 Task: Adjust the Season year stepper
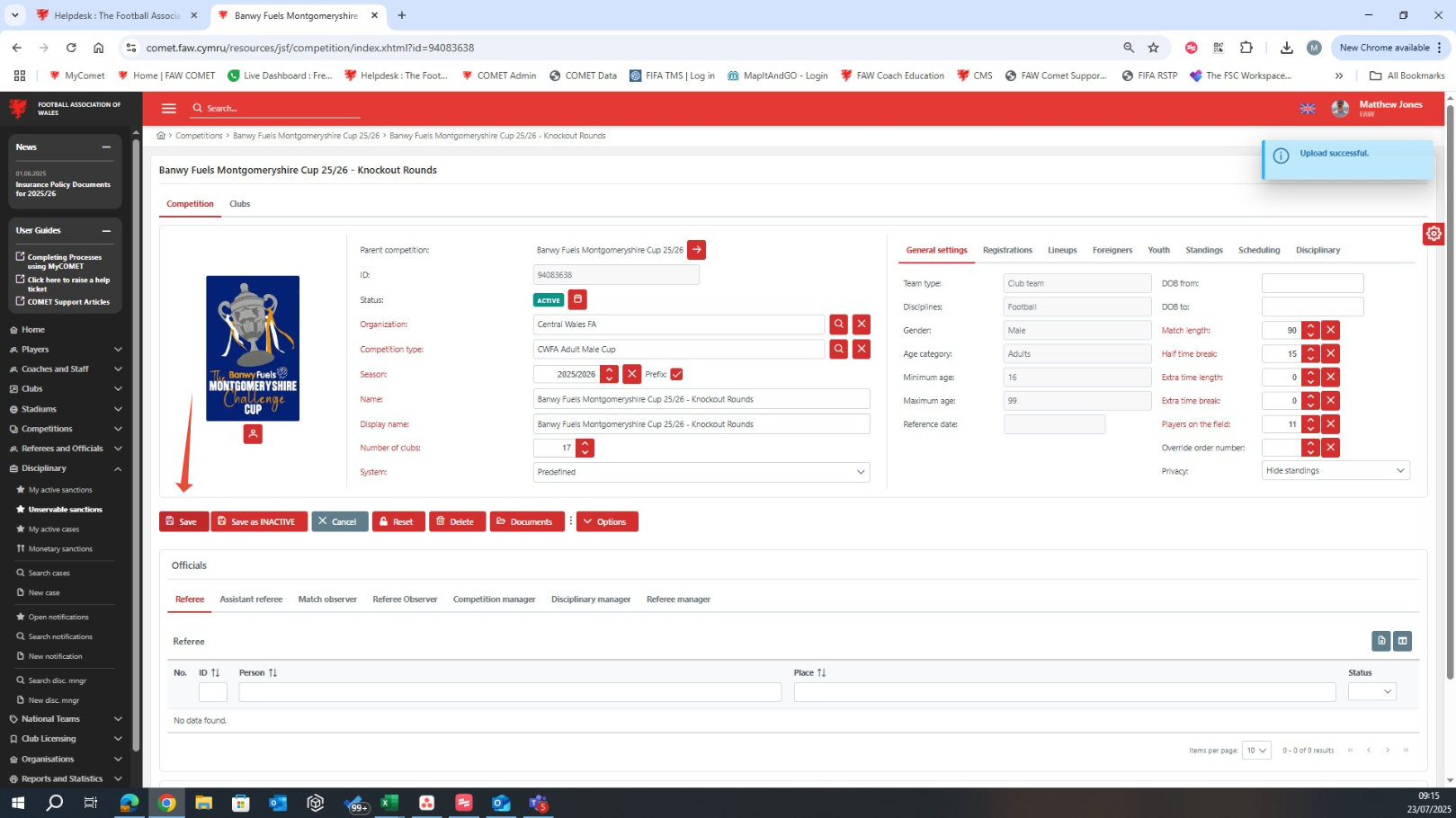610,374
